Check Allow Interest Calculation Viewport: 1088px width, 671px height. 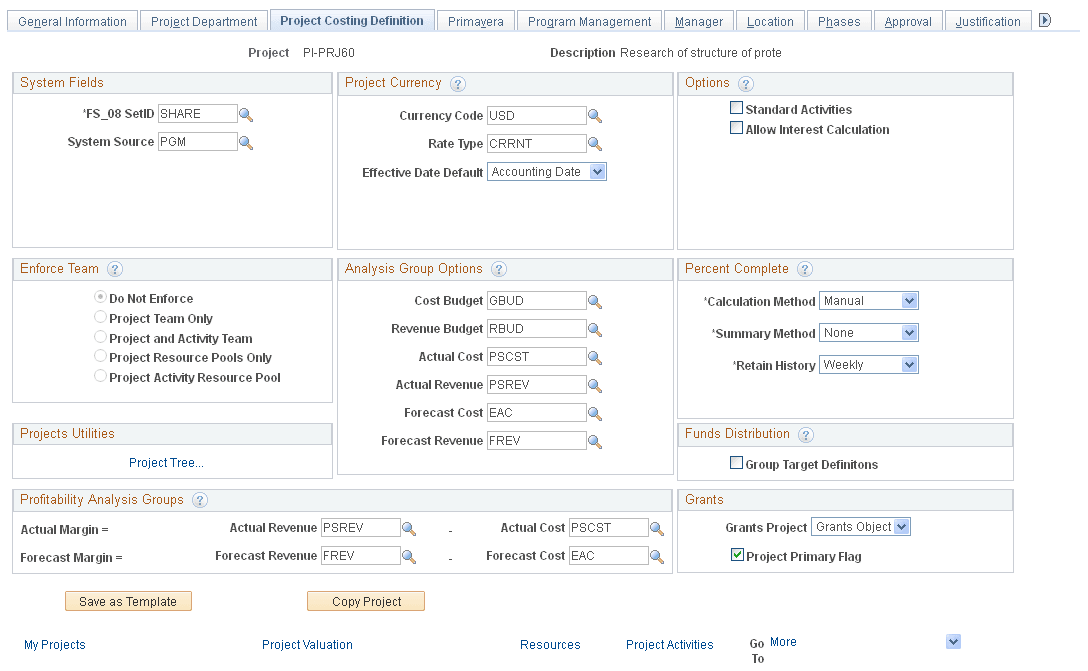tap(736, 128)
